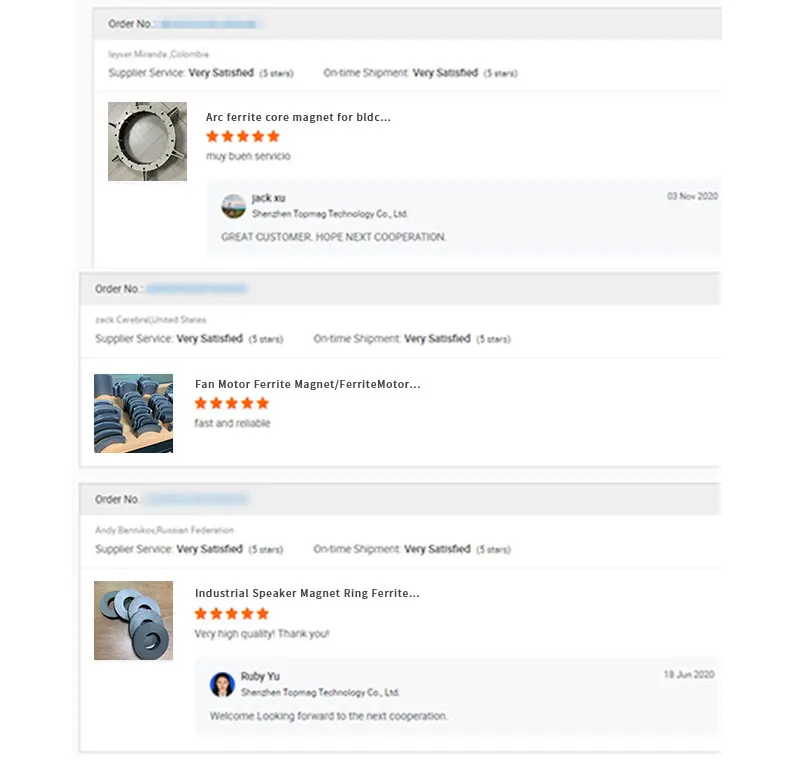Viewport: 790px width, 761px height.
Task: Click star rating under Industrial Speaker Magnet Ring
Action: (232, 613)
